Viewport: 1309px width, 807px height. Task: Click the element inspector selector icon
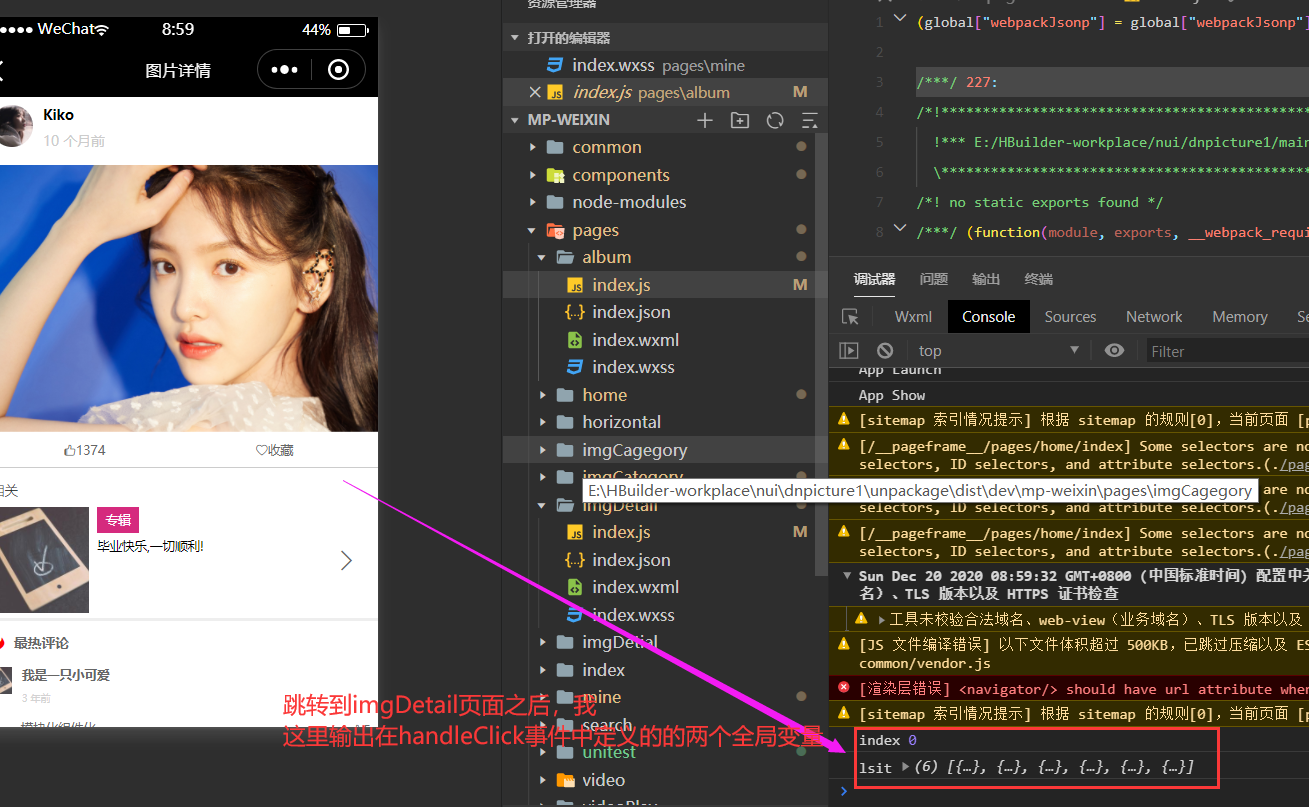coord(850,317)
